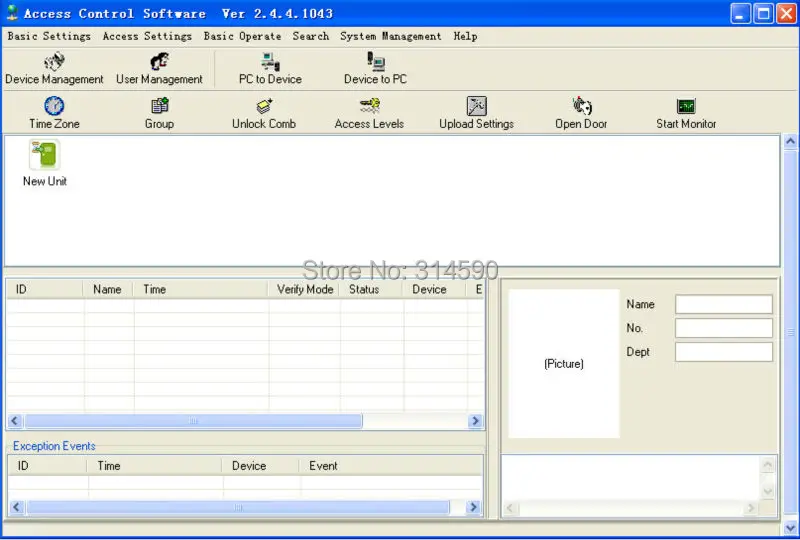Open the Basic Operate menu
800x540 pixels.
coord(242,36)
